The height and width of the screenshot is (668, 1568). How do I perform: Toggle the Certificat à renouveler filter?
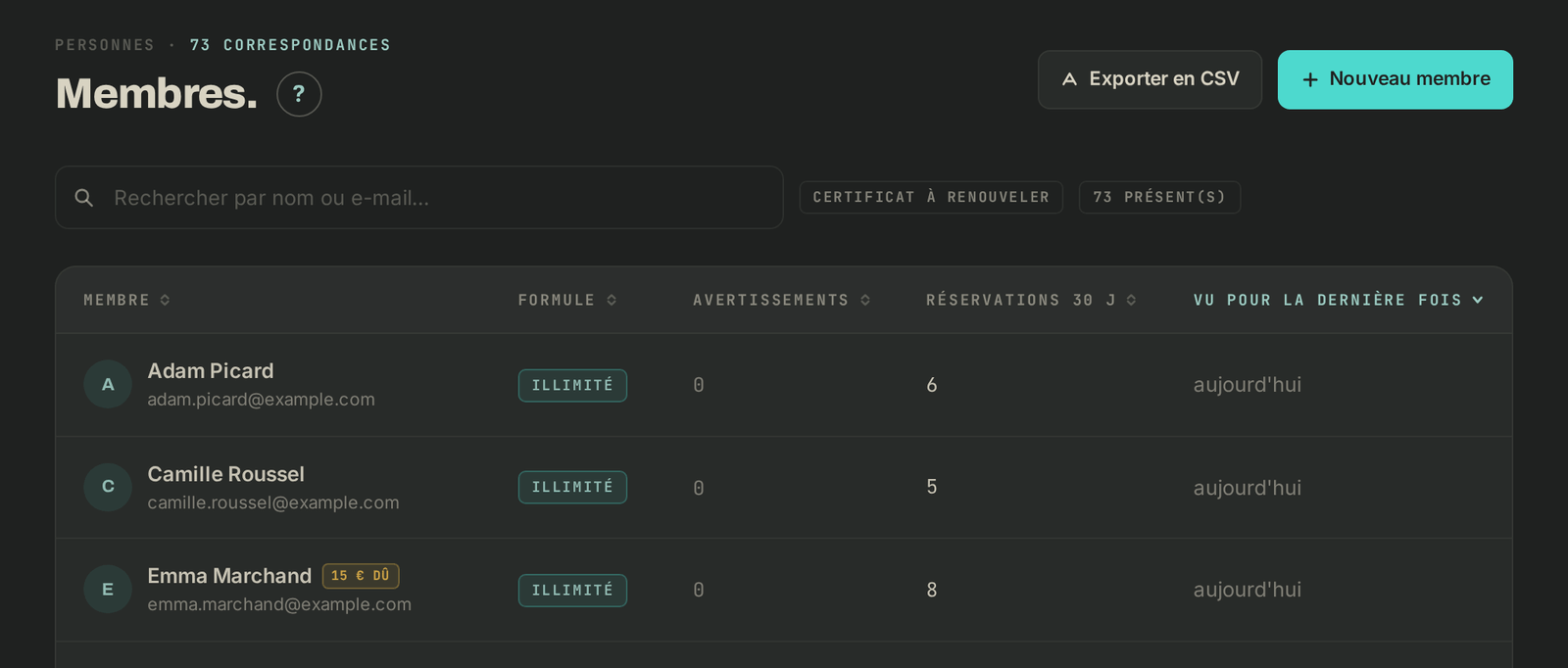tap(931, 197)
